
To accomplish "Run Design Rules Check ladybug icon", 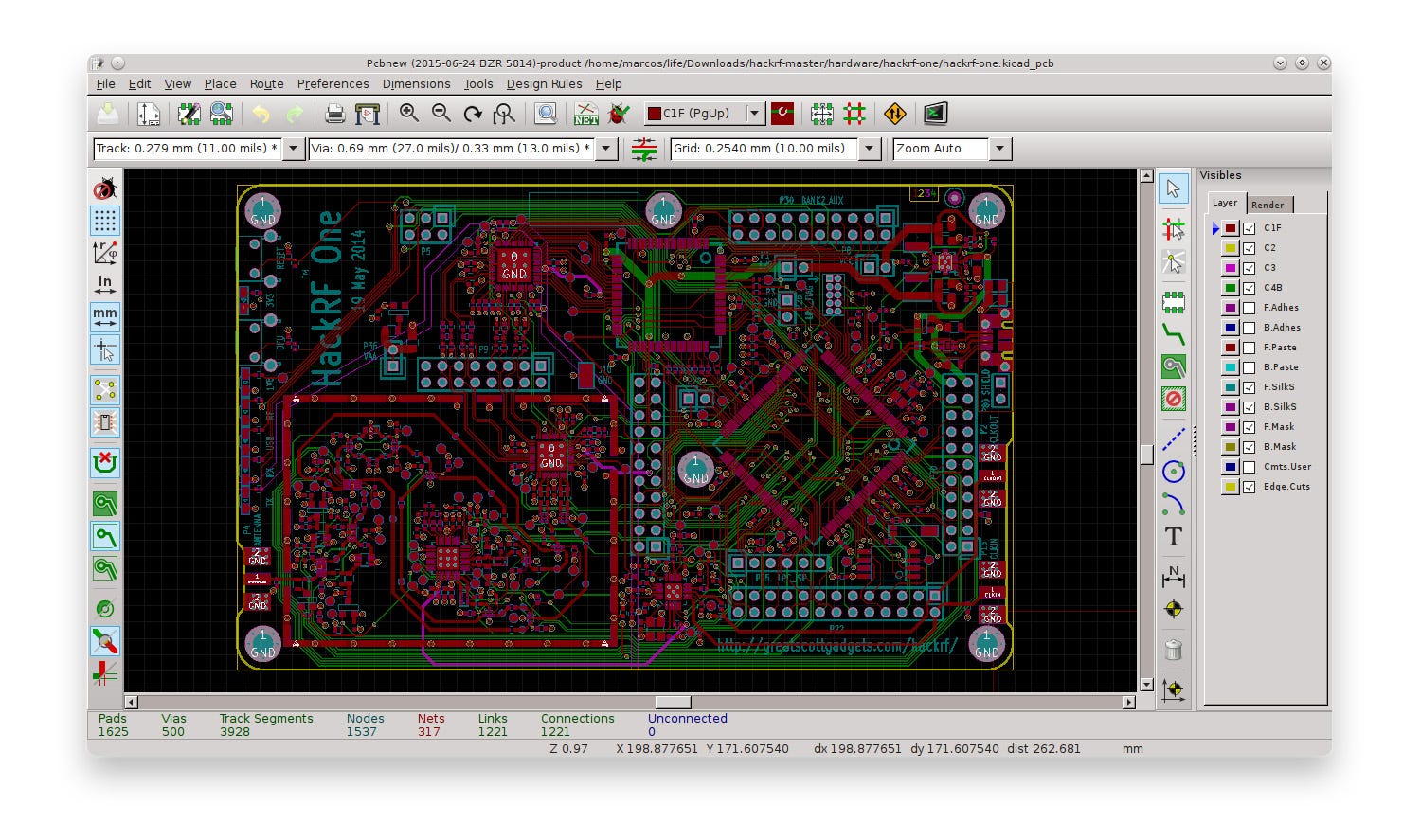I will 619,114.
